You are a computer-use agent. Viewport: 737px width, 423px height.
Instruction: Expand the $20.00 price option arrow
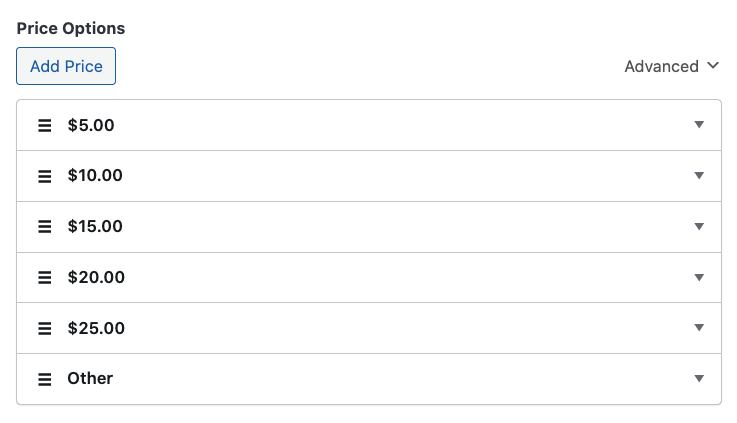coord(699,277)
